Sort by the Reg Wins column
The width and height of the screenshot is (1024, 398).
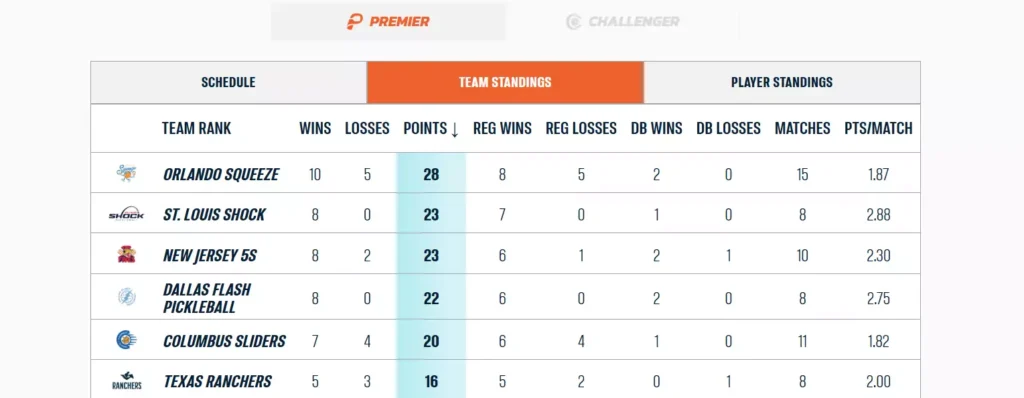pos(502,129)
